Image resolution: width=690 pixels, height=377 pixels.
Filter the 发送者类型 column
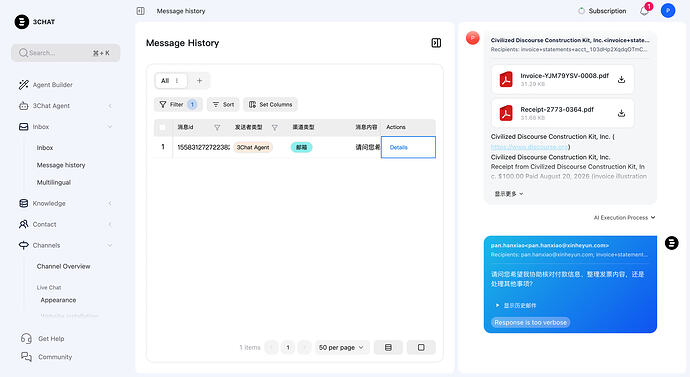(x=275, y=127)
